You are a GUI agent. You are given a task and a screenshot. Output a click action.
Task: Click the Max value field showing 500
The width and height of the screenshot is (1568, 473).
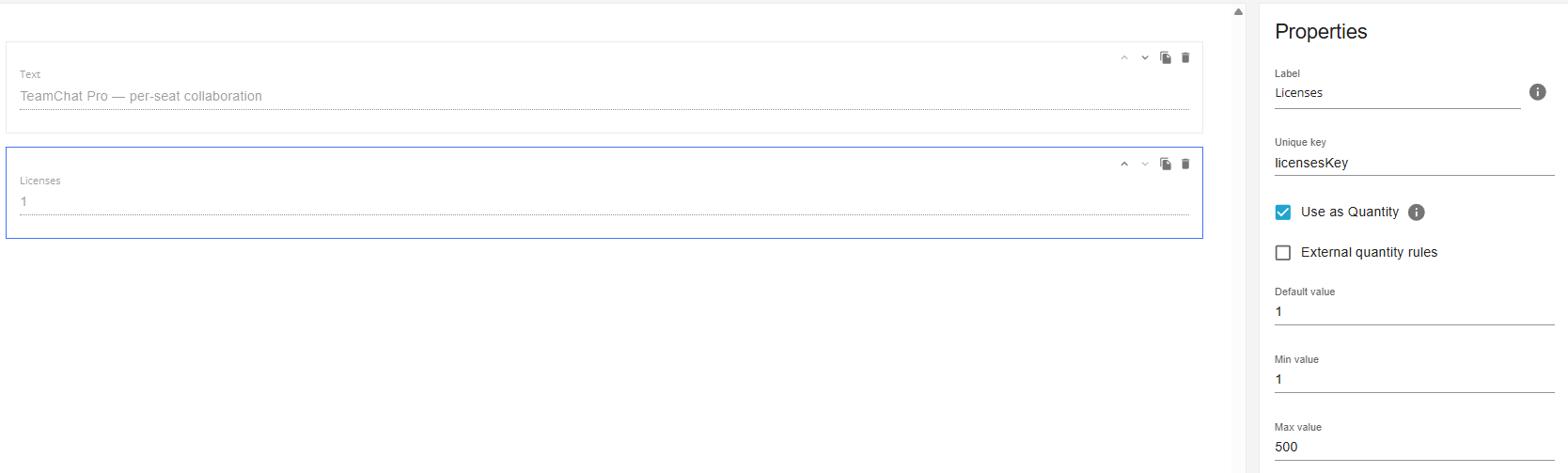(x=1414, y=447)
